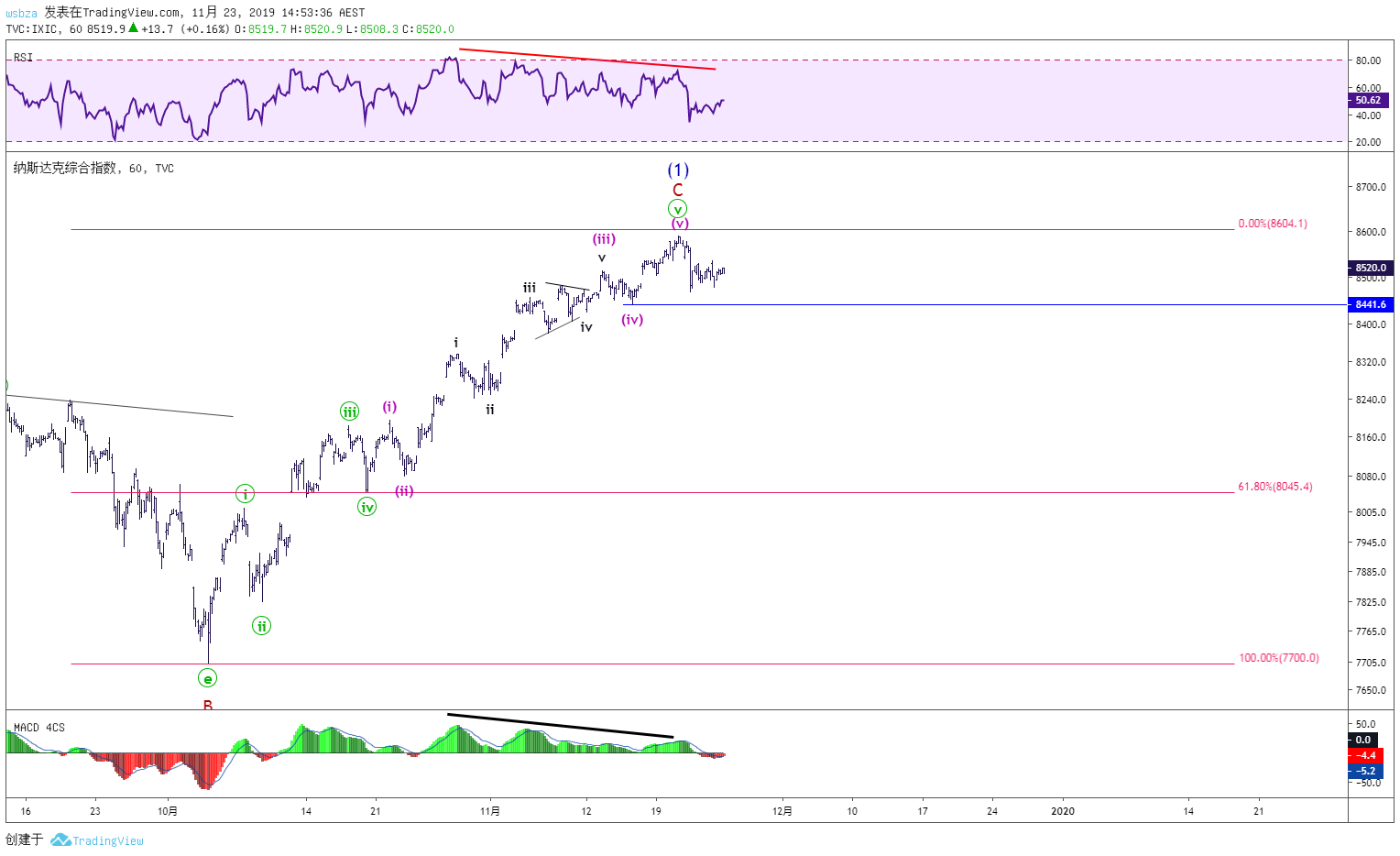Select the MACD value tag 0.0
Image resolution: width=1400 pixels, height=856 pixels.
pos(1362,740)
